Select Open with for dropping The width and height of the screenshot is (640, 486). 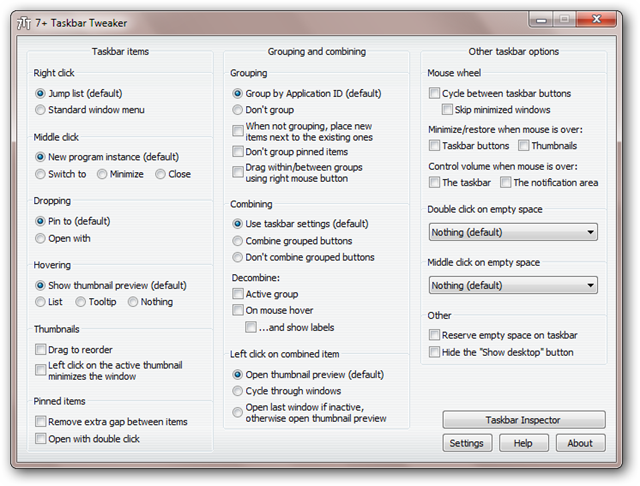pyautogui.click(x=40, y=238)
